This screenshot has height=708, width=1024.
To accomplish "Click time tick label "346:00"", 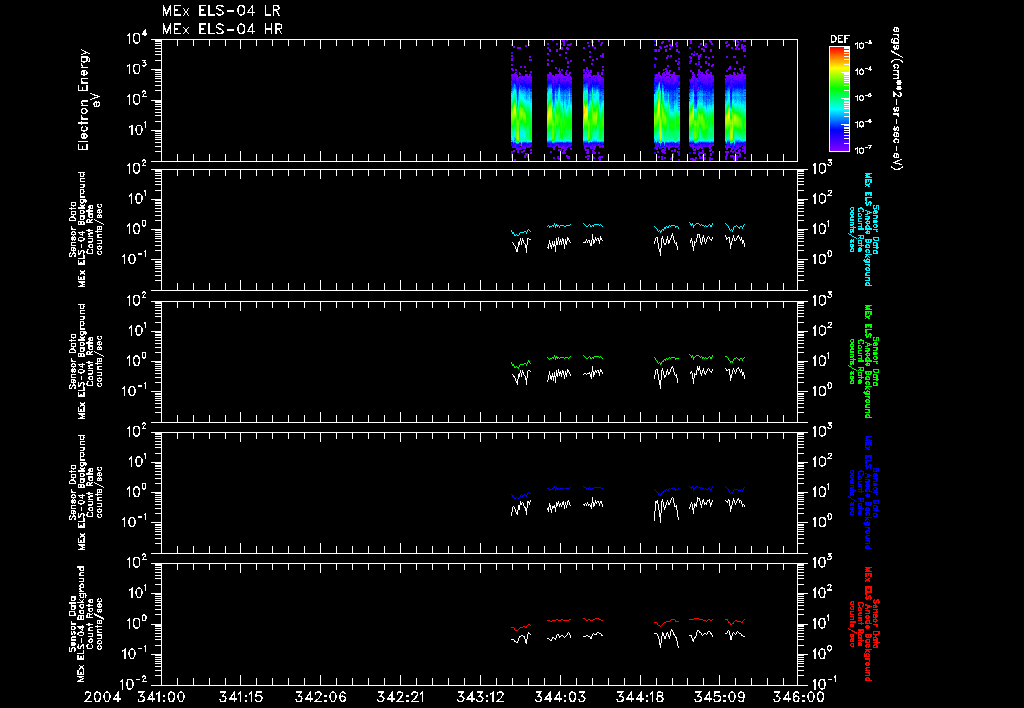I will pyautogui.click(x=798, y=698).
